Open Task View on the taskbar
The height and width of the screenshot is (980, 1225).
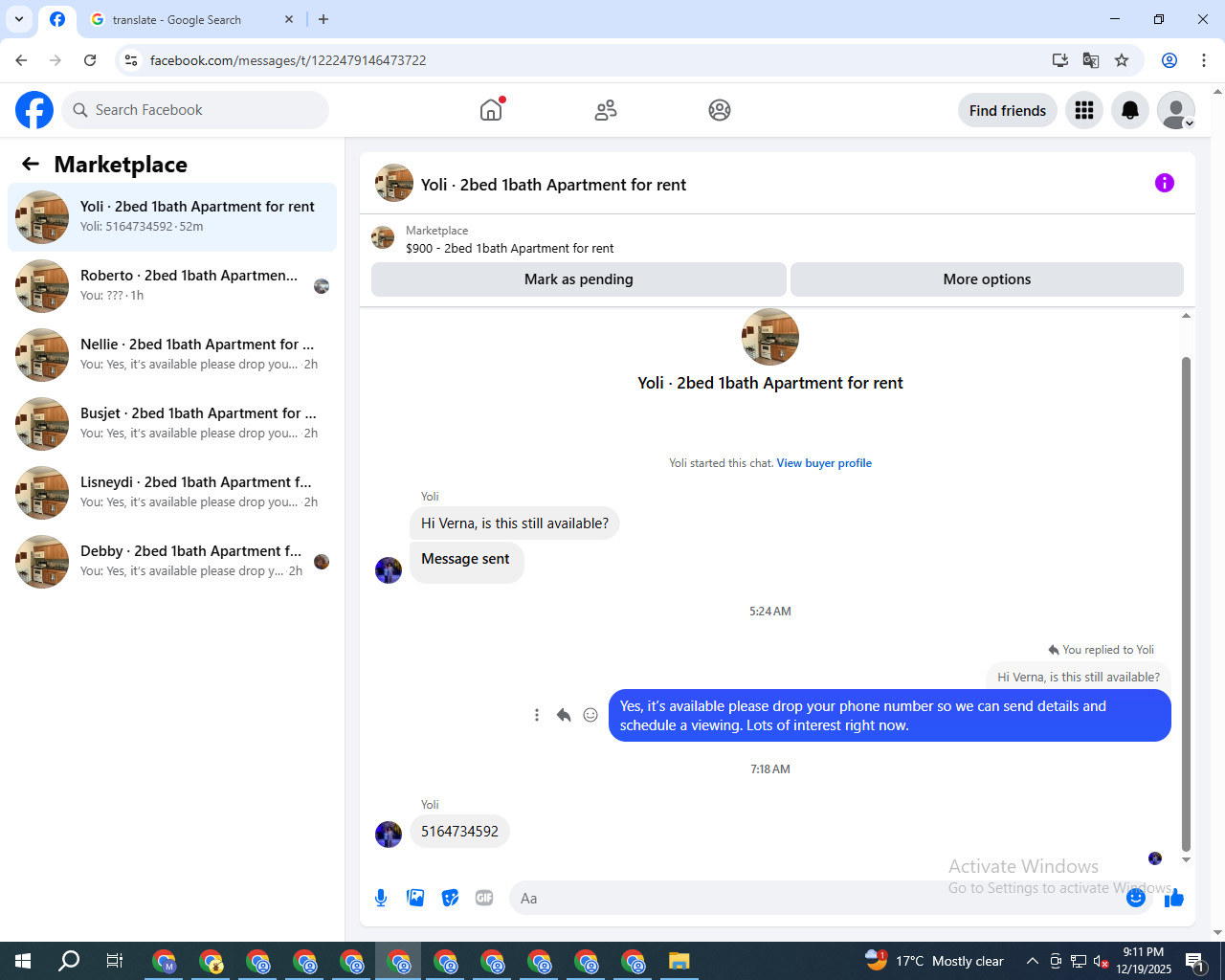114,961
